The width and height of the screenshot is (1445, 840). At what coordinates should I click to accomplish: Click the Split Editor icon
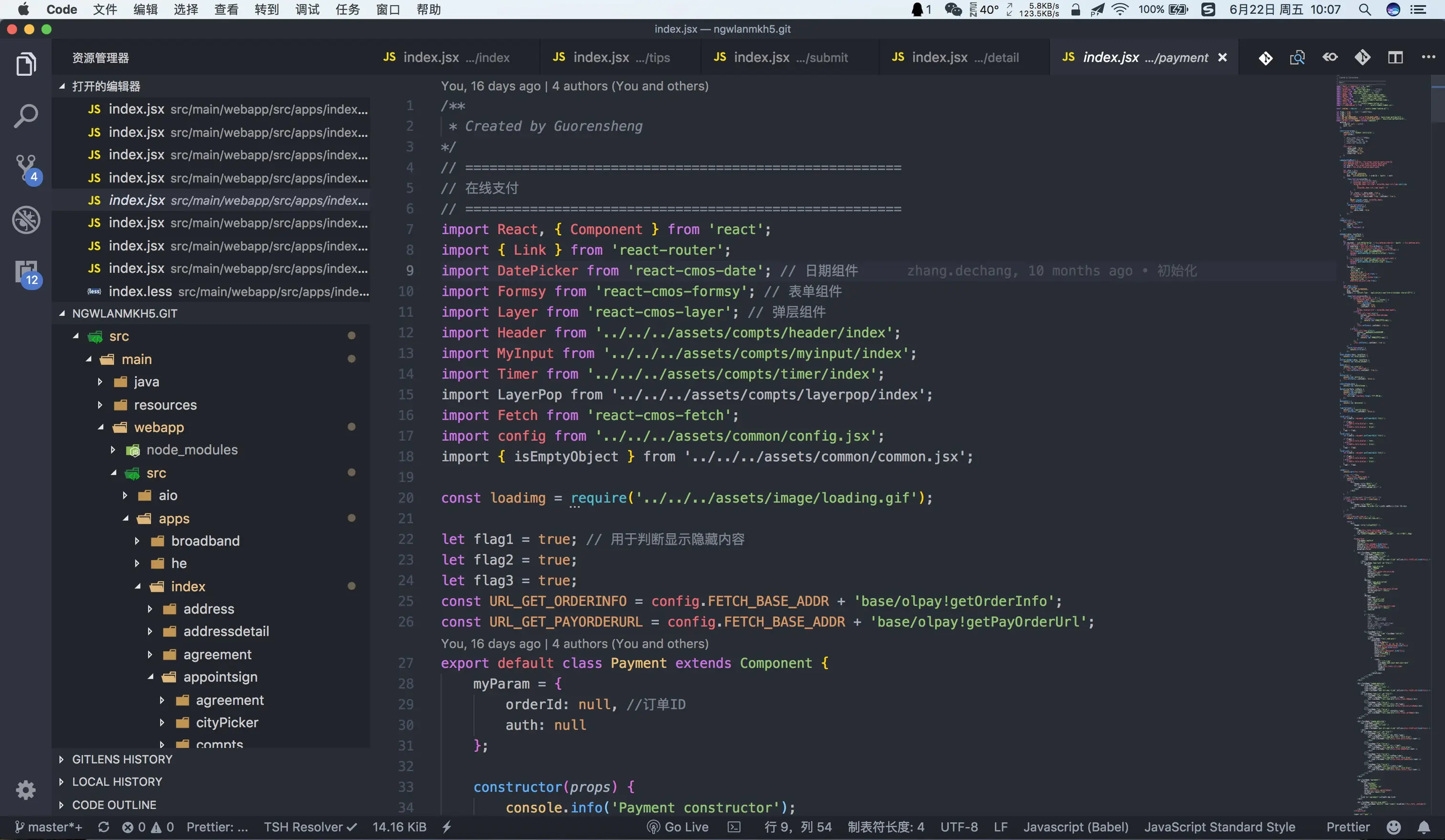point(1394,57)
